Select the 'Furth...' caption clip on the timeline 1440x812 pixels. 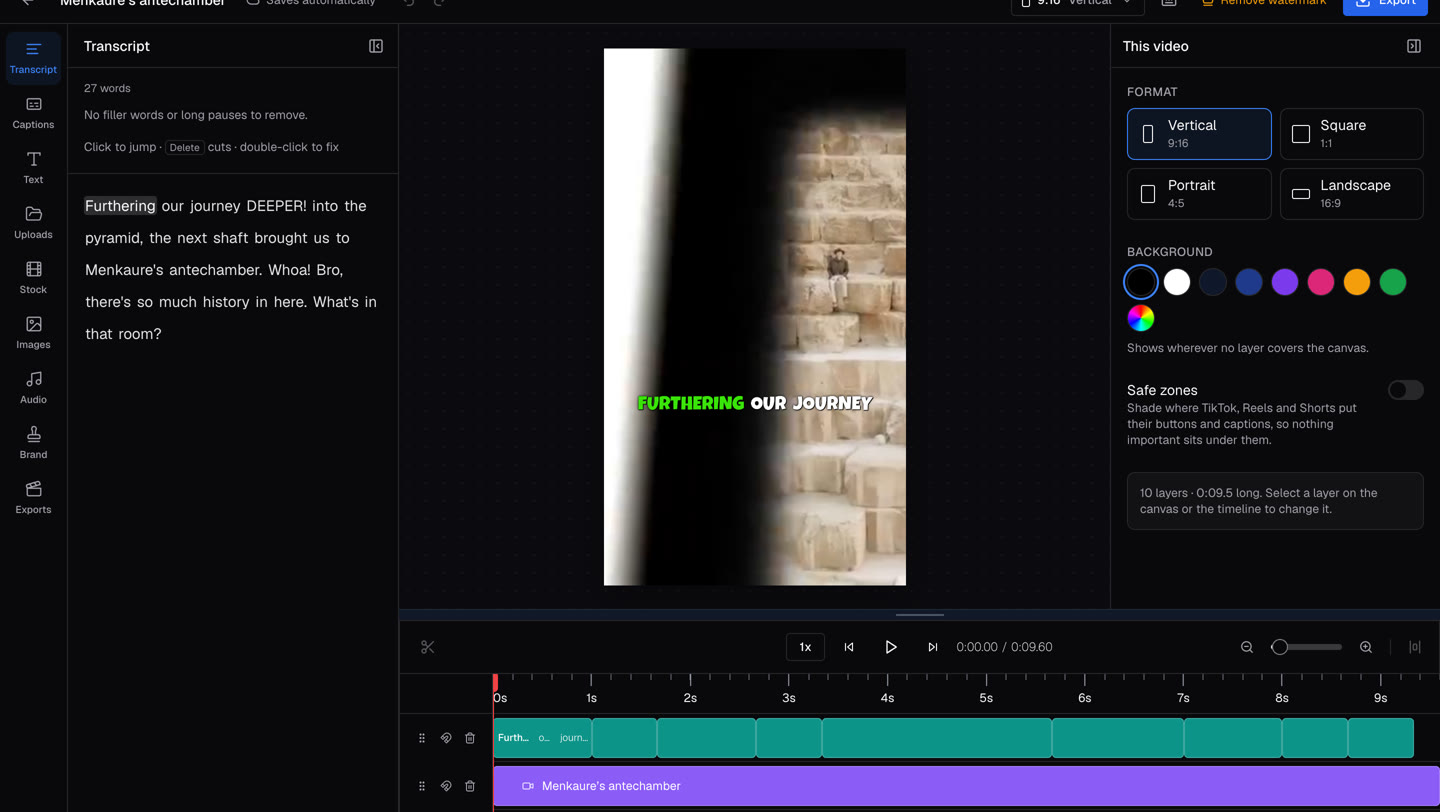(542, 738)
